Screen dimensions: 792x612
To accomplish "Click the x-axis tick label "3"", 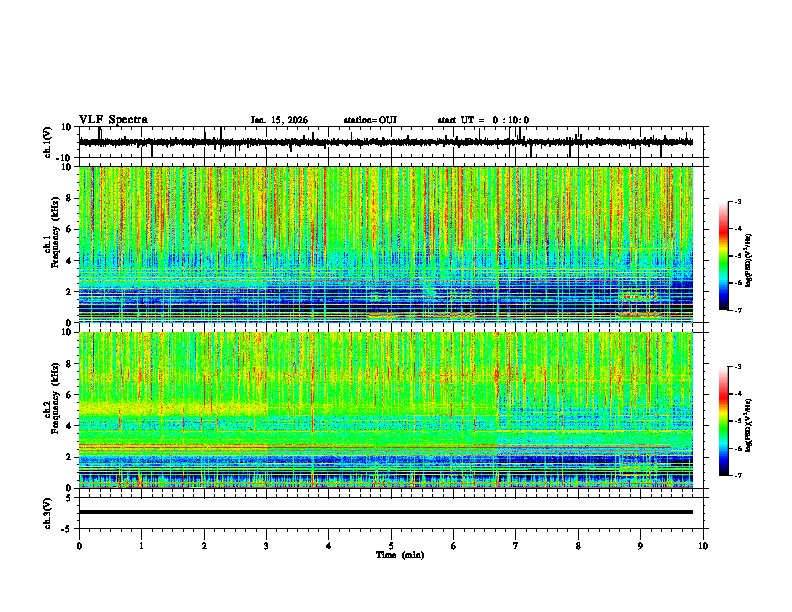I will (266, 546).
